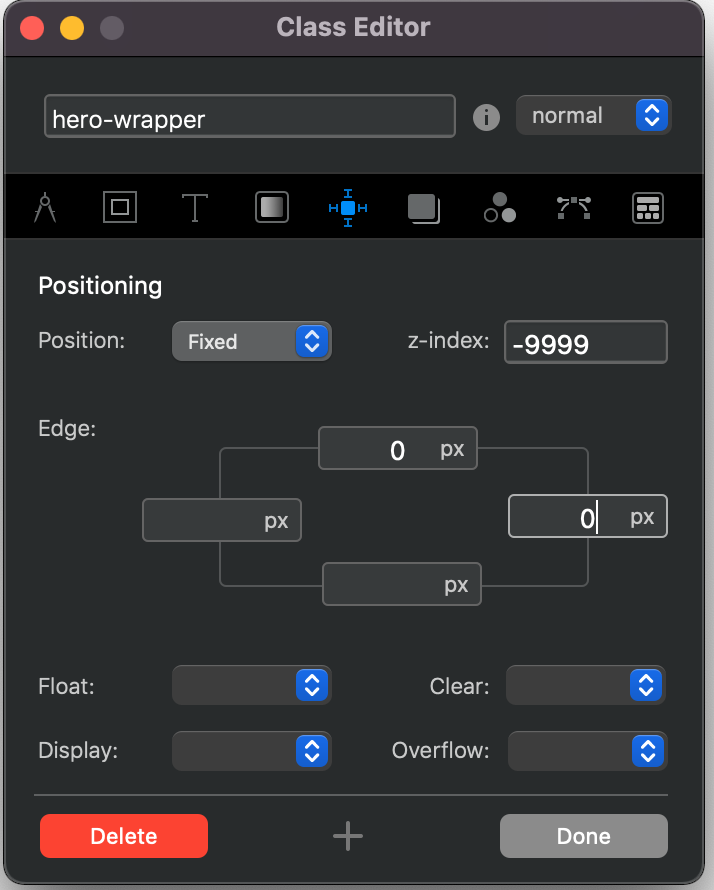Expand the Overflow dropdown
714x890 pixels.
(x=587, y=750)
